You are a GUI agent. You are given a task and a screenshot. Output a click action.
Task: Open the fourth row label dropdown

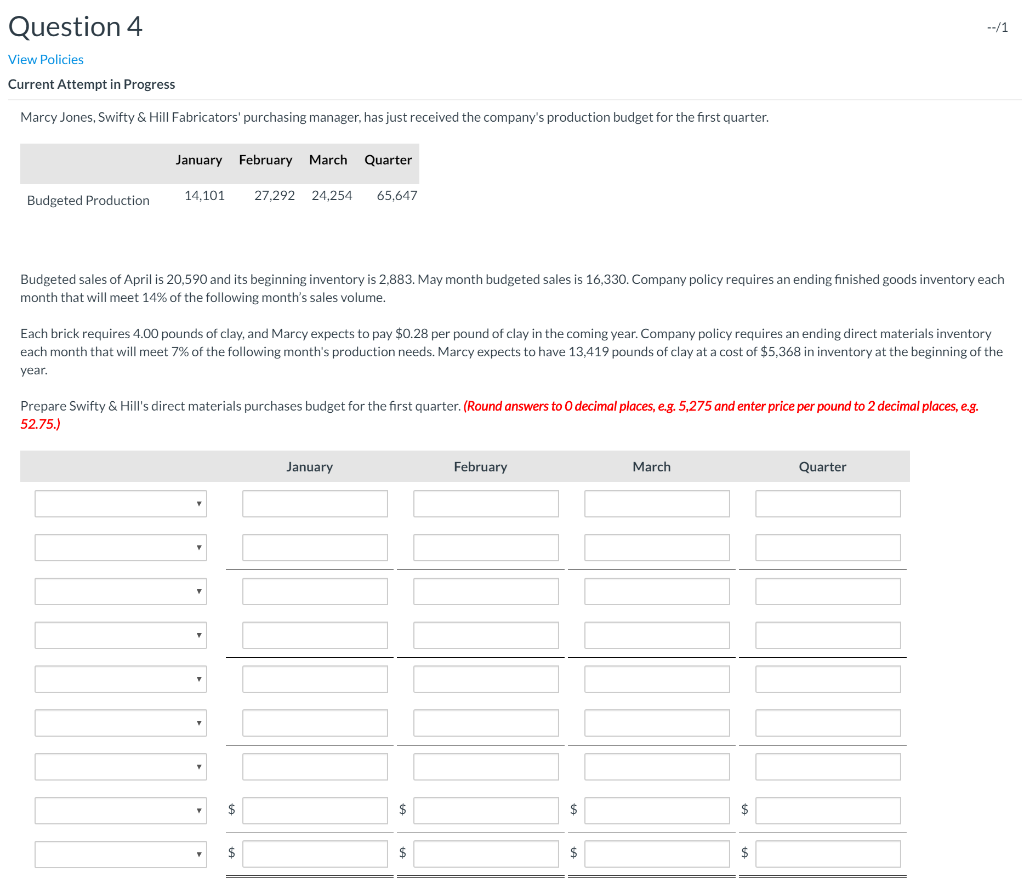click(x=120, y=635)
